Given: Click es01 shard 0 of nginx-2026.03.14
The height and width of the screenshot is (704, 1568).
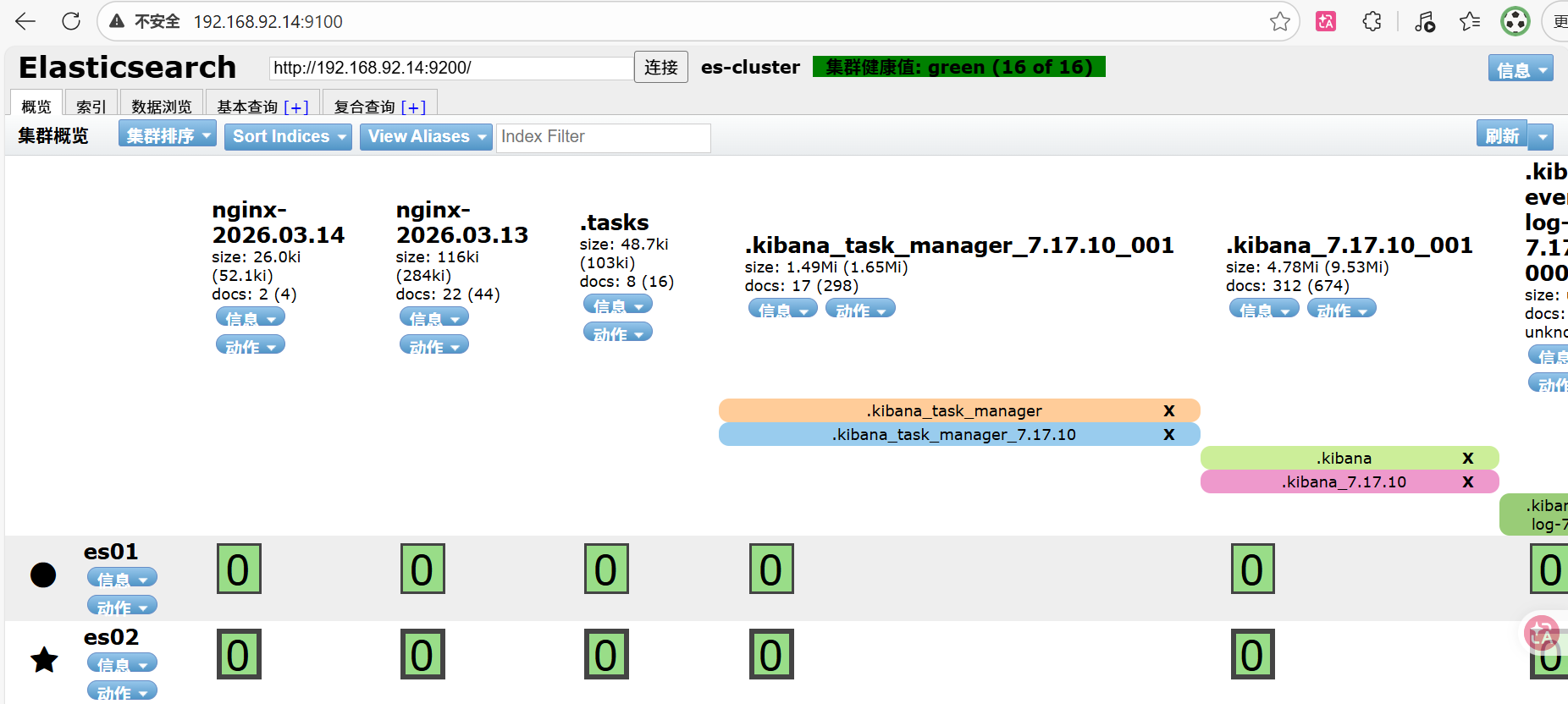Looking at the screenshot, I should point(239,569).
